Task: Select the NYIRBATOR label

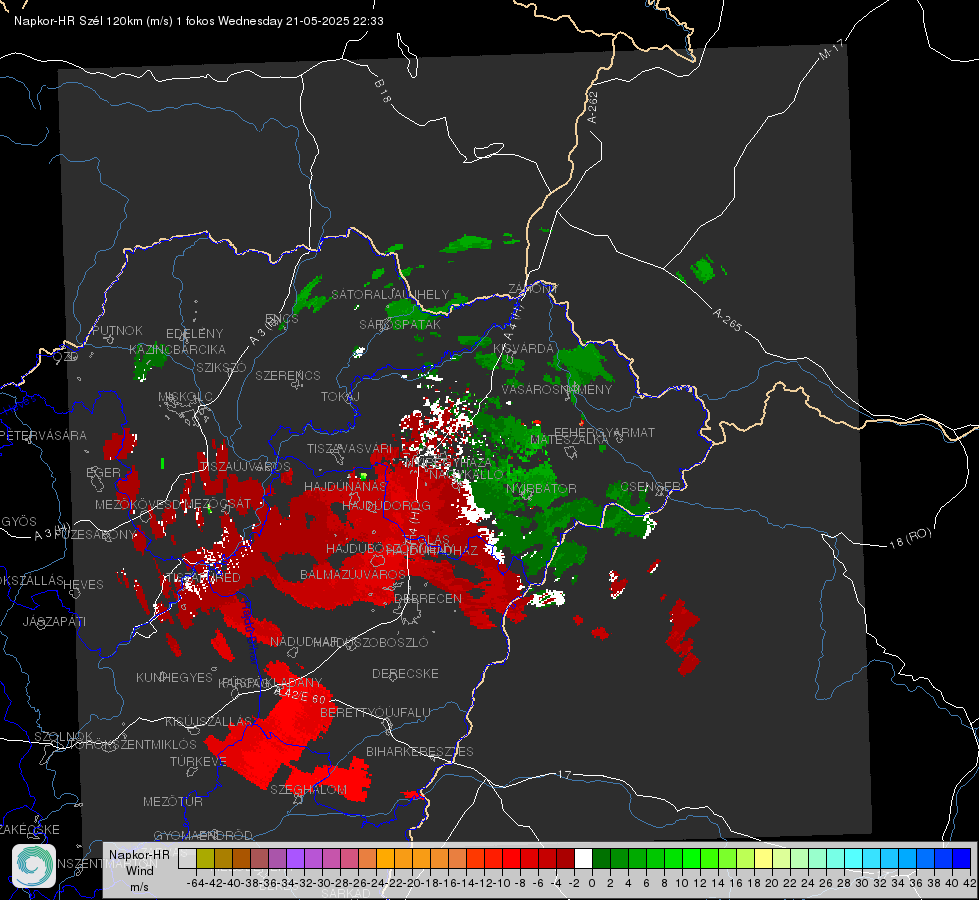Action: coord(541,488)
